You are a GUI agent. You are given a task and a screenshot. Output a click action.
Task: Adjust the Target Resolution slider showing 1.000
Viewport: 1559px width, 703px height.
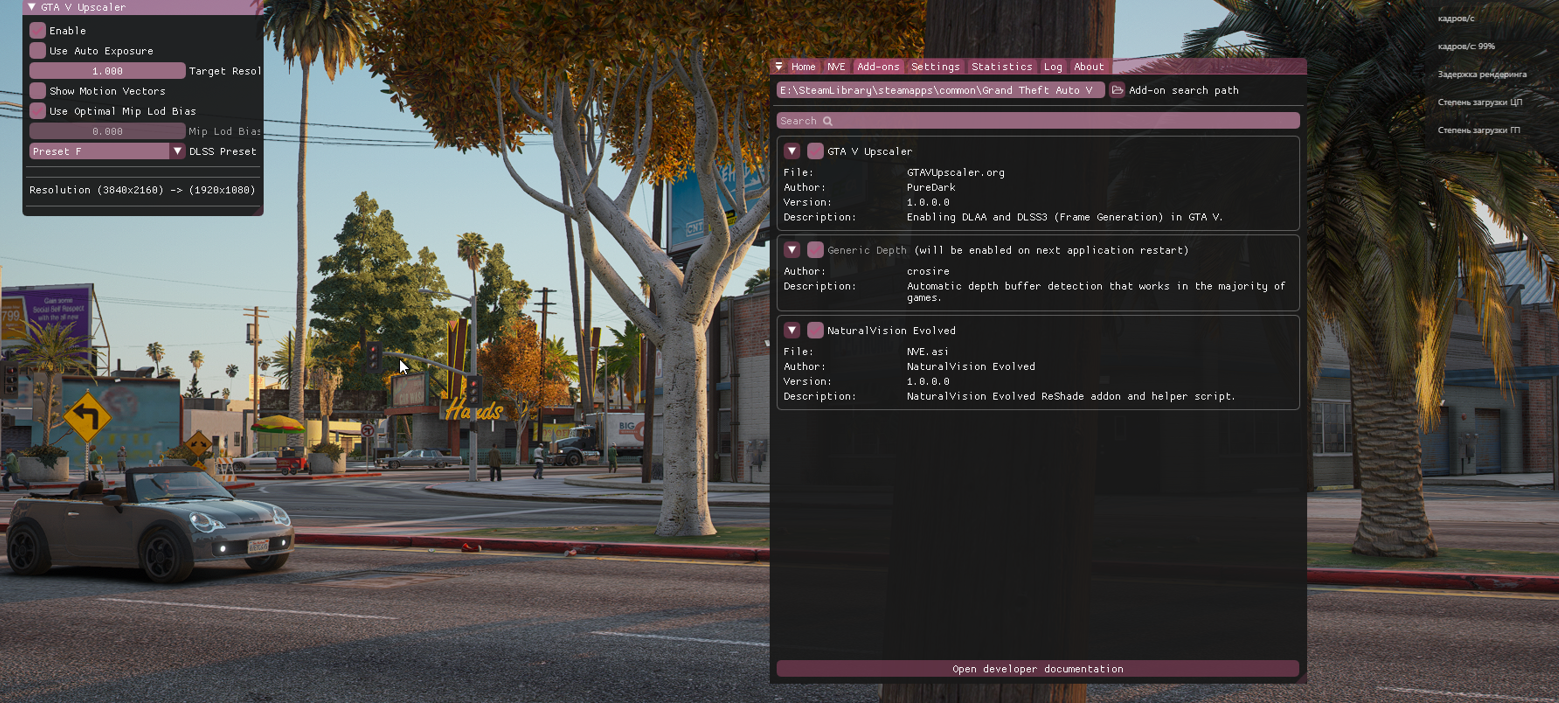point(108,71)
